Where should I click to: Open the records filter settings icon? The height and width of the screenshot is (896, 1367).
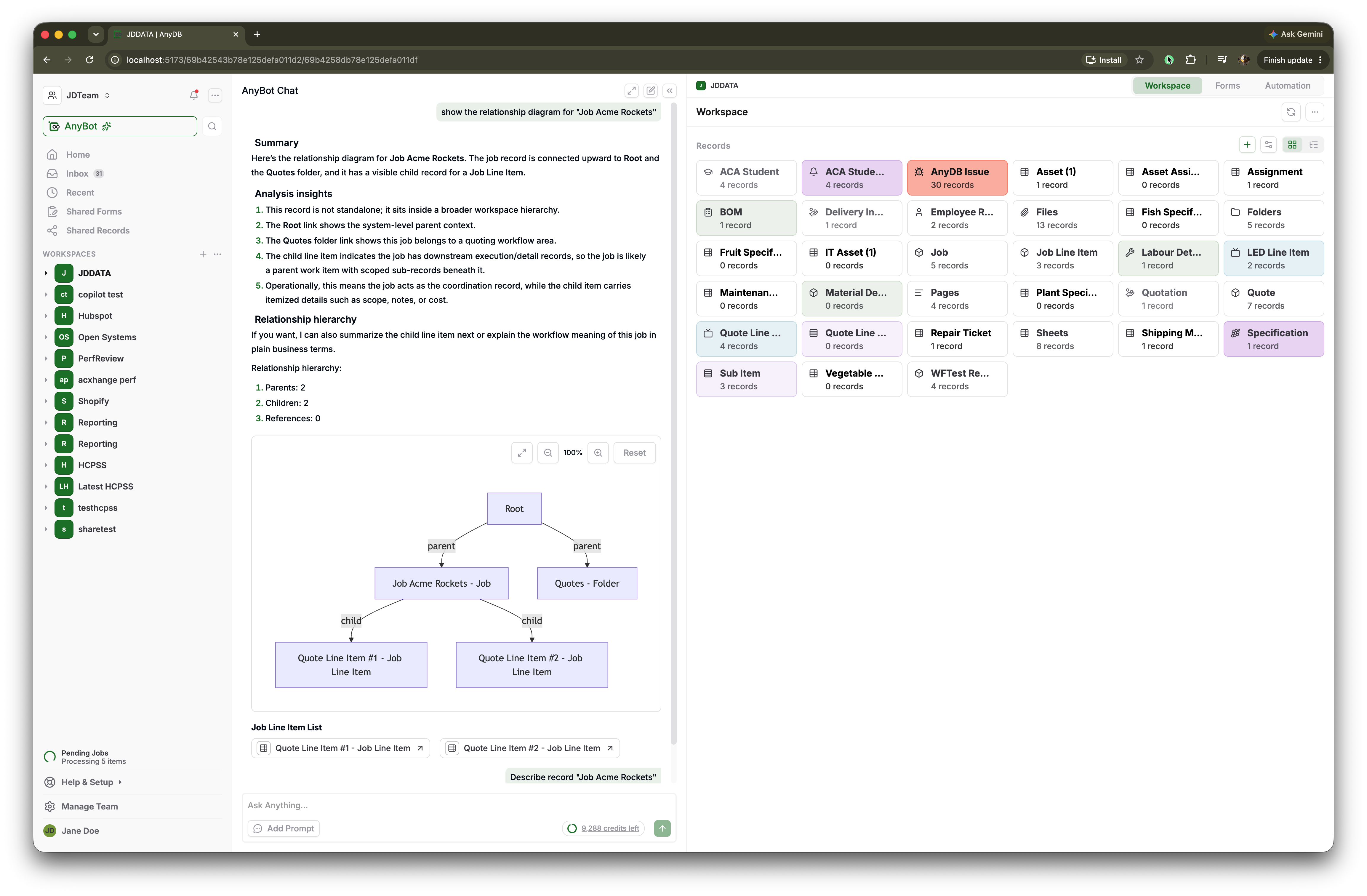(1268, 145)
